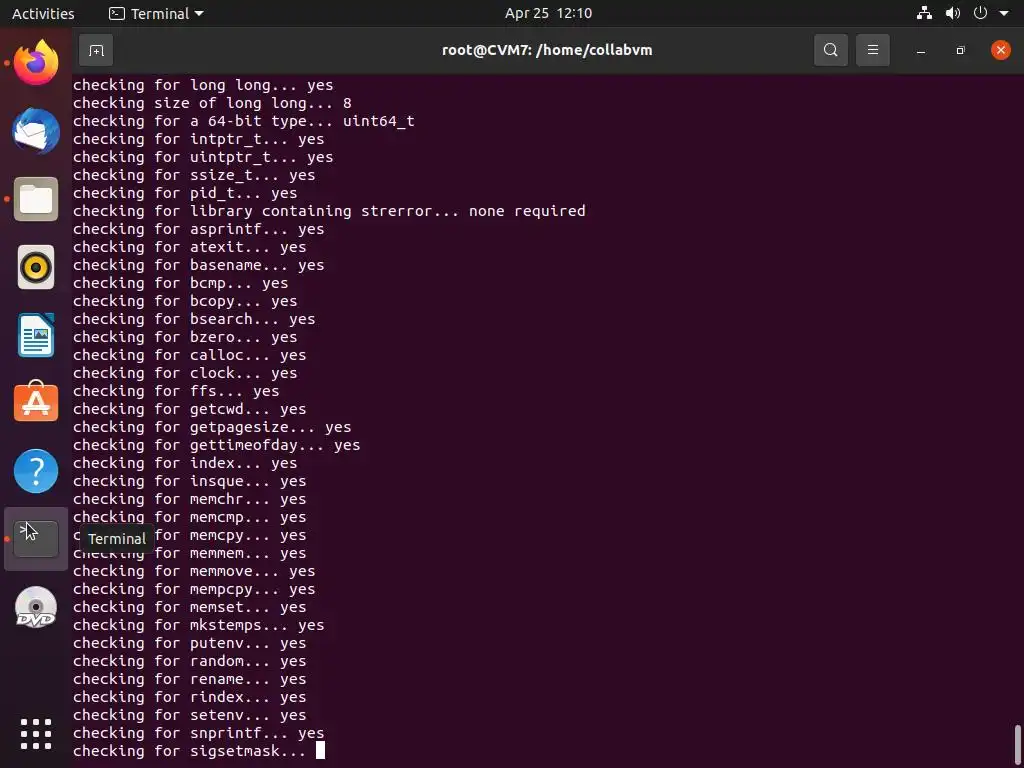Click the line 'checking for setenv... yes'
The image size is (1024, 768).
[x=189, y=715]
